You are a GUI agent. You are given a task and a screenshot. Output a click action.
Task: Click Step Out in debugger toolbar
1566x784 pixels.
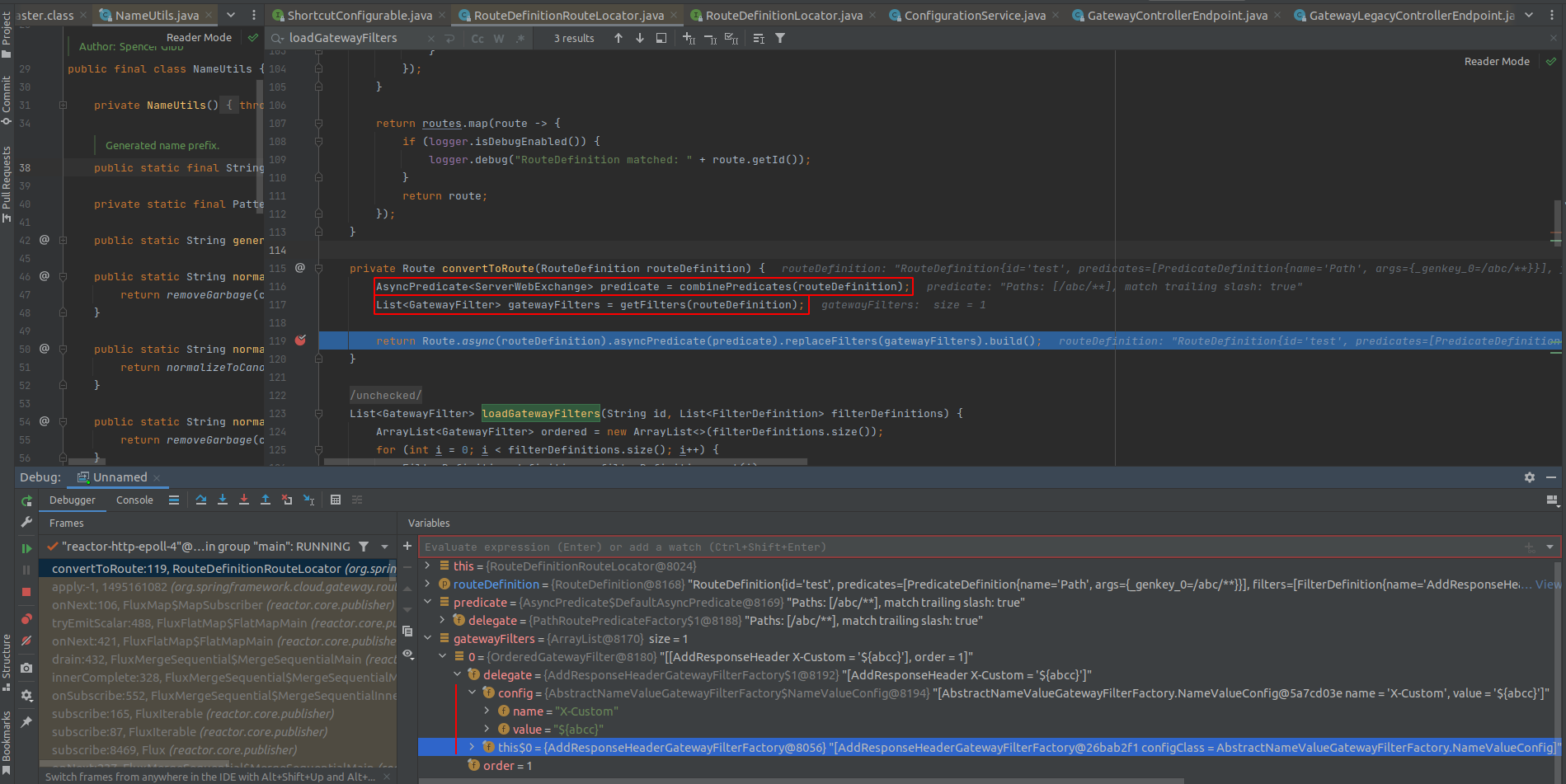(x=266, y=500)
